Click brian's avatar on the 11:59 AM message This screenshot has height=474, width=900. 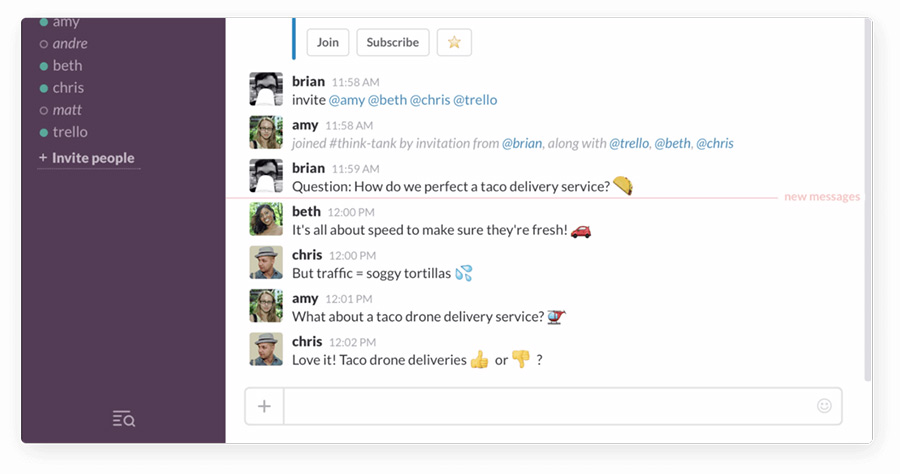(x=266, y=176)
